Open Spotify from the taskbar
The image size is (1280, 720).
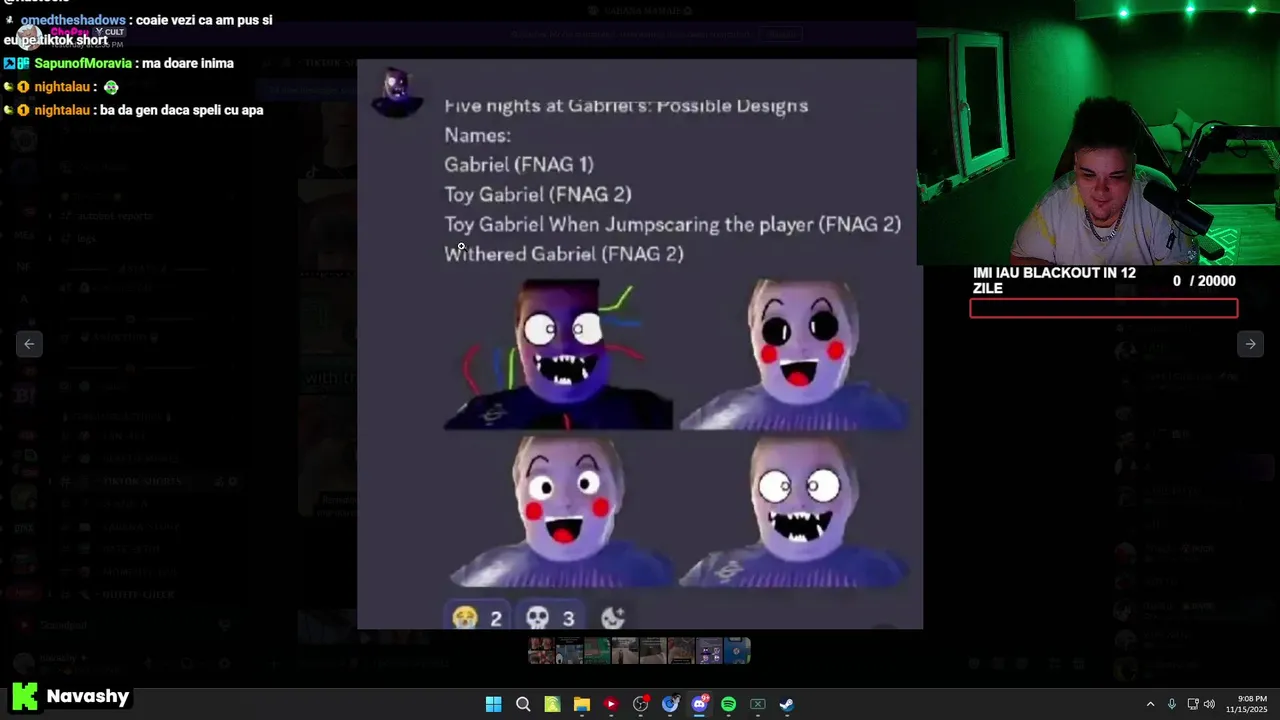[x=728, y=704]
